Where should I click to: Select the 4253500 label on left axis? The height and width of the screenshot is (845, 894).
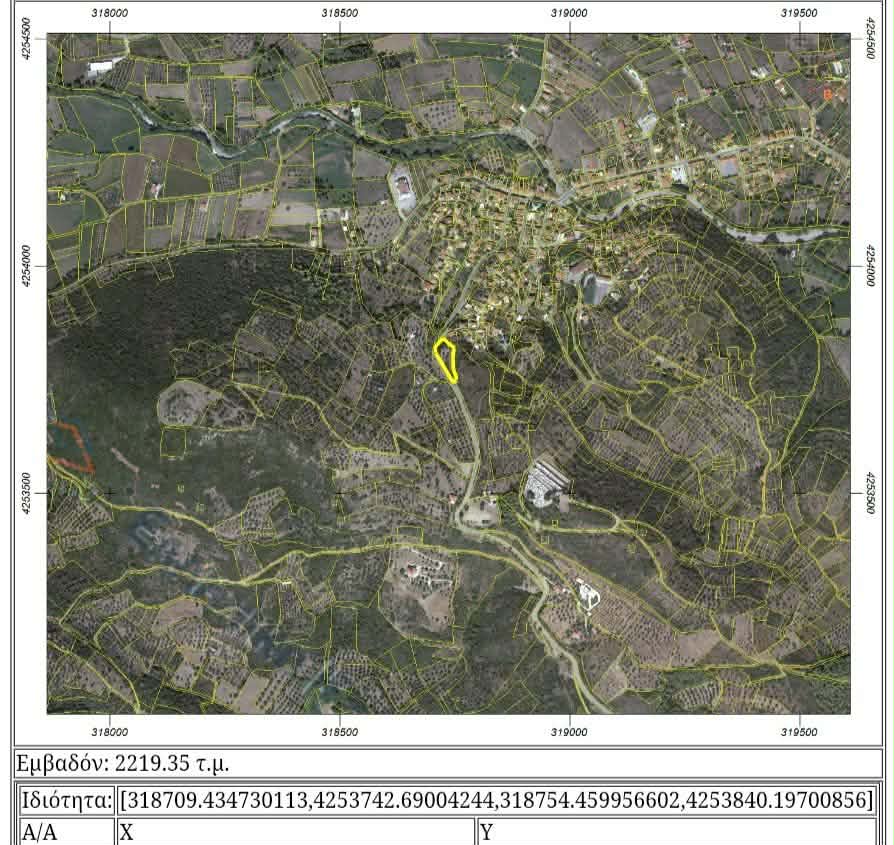pos(26,494)
